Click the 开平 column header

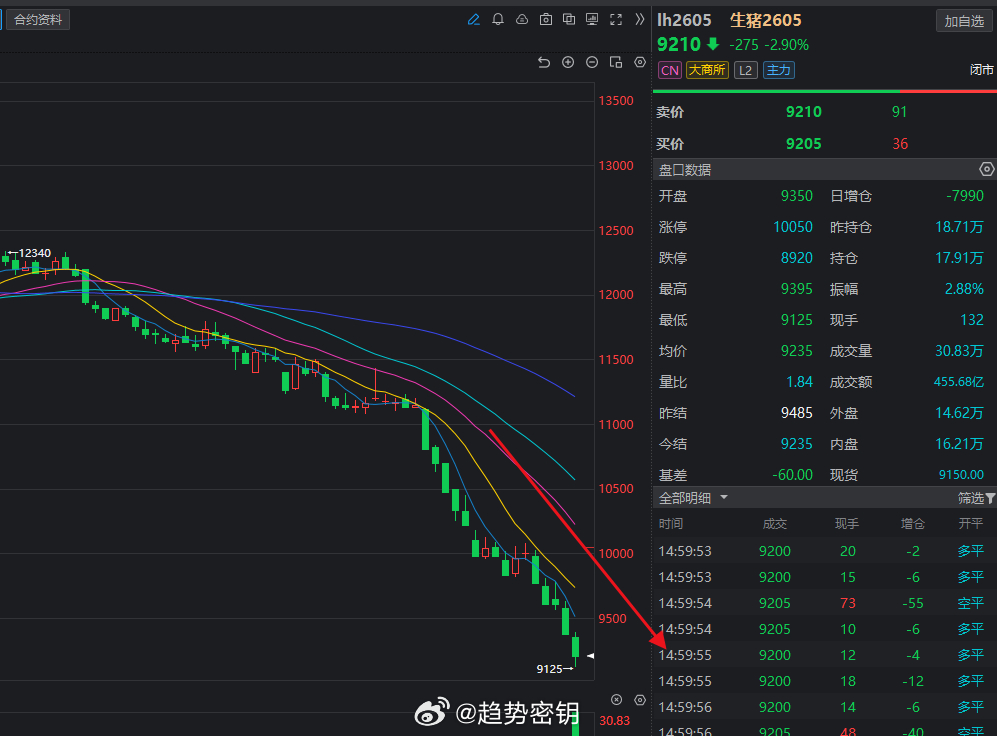point(970,524)
